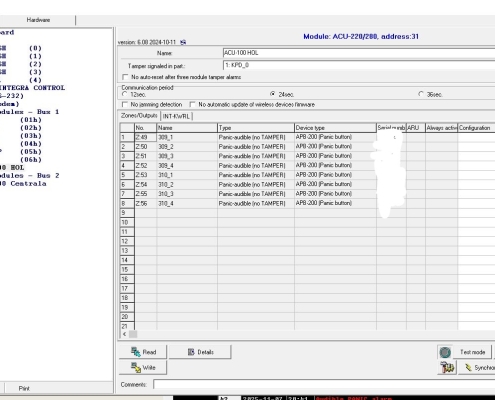Check No auto-reset after three module tampers

(x=125, y=77)
